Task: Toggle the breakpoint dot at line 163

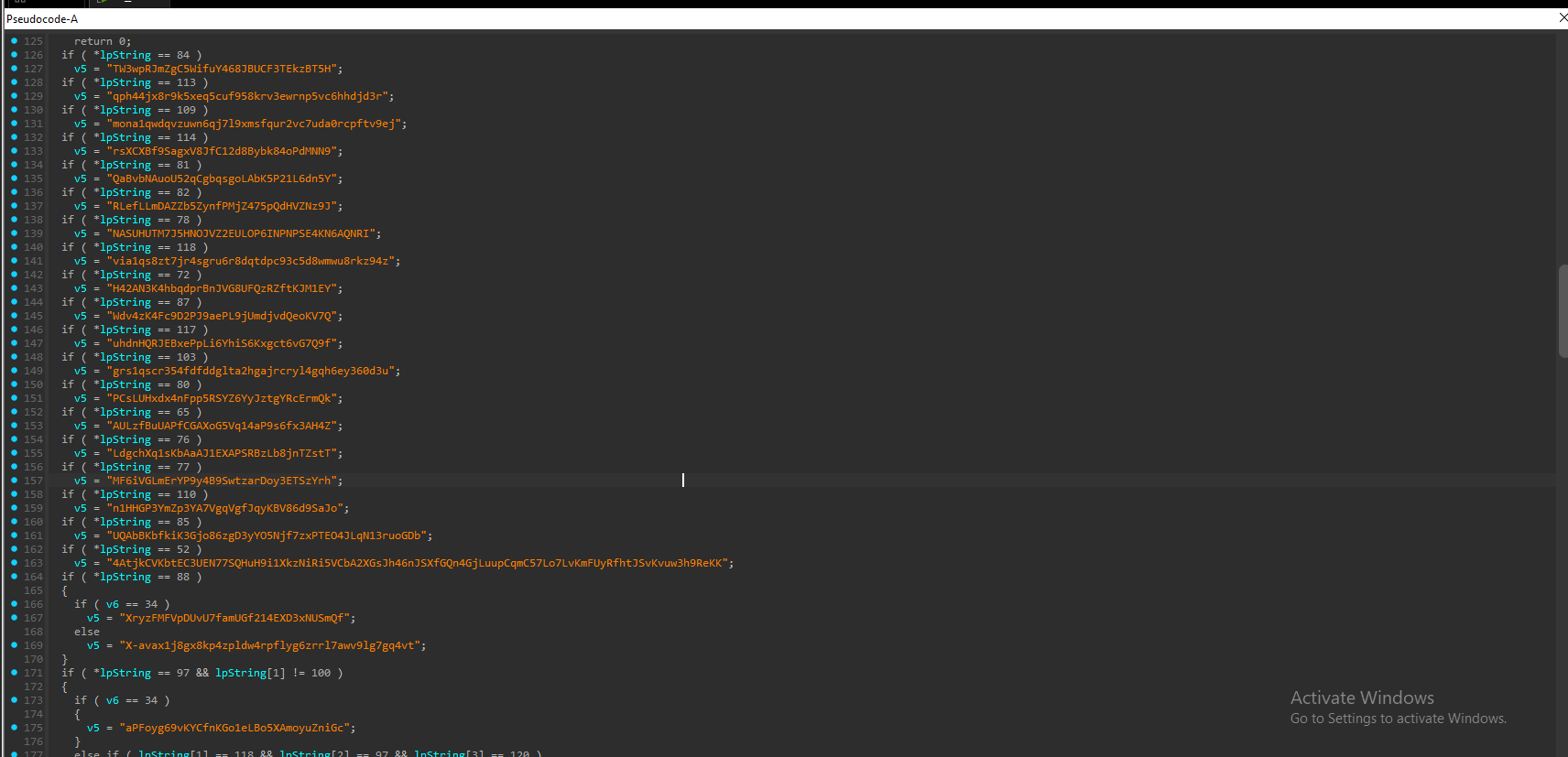Action: pyautogui.click(x=14, y=563)
